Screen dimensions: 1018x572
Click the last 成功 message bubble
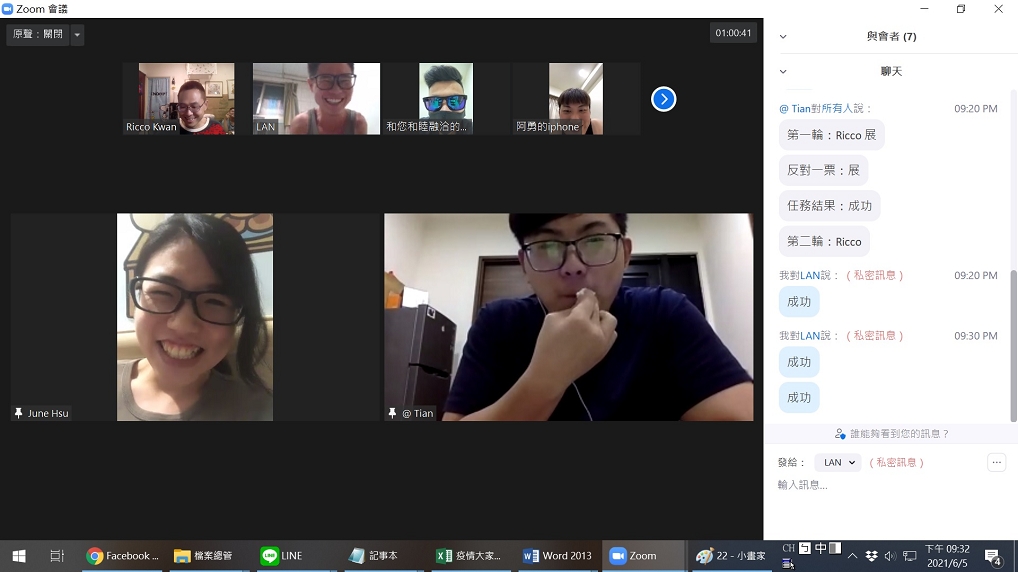click(x=799, y=397)
